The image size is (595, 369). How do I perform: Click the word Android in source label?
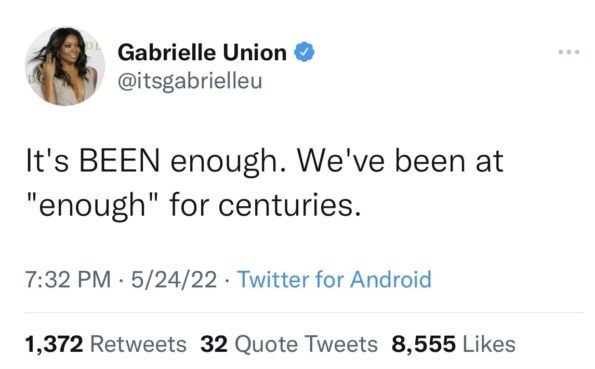pyautogui.click(x=391, y=279)
